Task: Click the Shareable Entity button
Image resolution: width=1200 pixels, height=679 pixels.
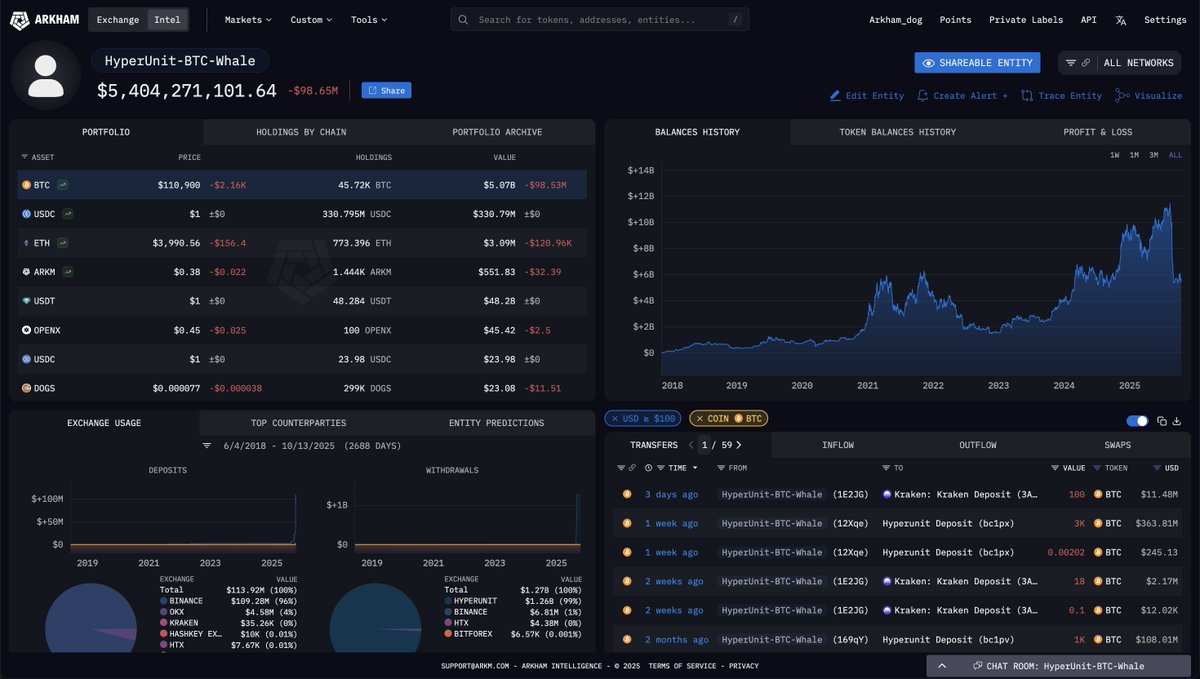Action: (976, 63)
